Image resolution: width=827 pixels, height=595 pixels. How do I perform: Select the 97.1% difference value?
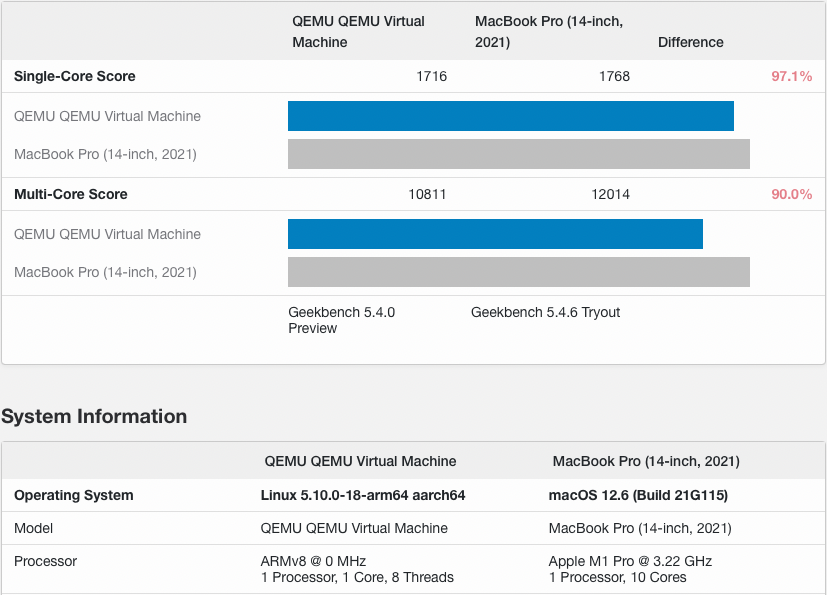pyautogui.click(x=791, y=76)
